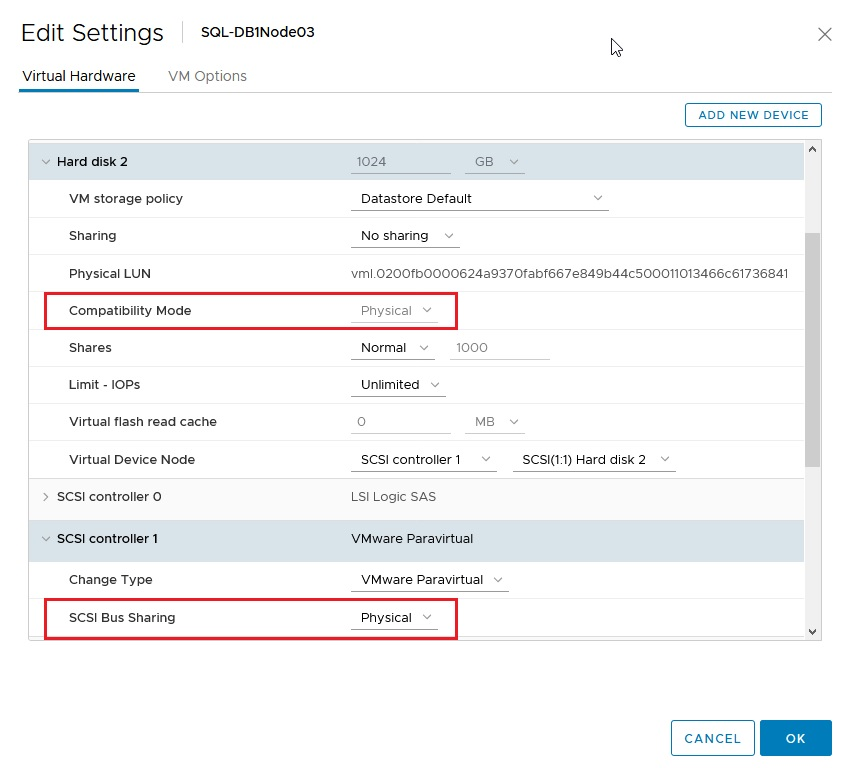Confirm settings with the OK button

[795, 739]
